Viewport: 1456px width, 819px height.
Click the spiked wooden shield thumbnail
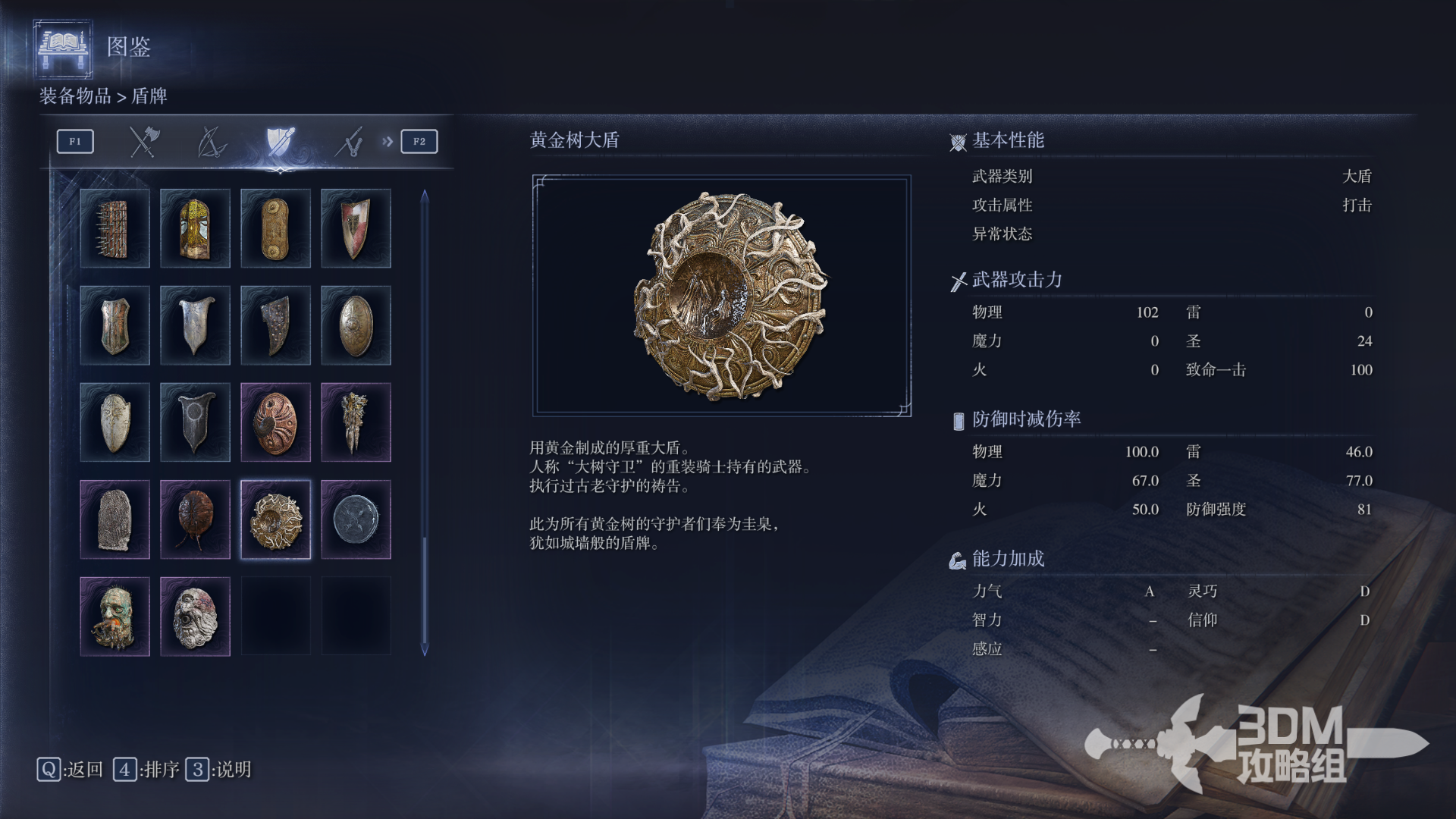pyautogui.click(x=115, y=228)
